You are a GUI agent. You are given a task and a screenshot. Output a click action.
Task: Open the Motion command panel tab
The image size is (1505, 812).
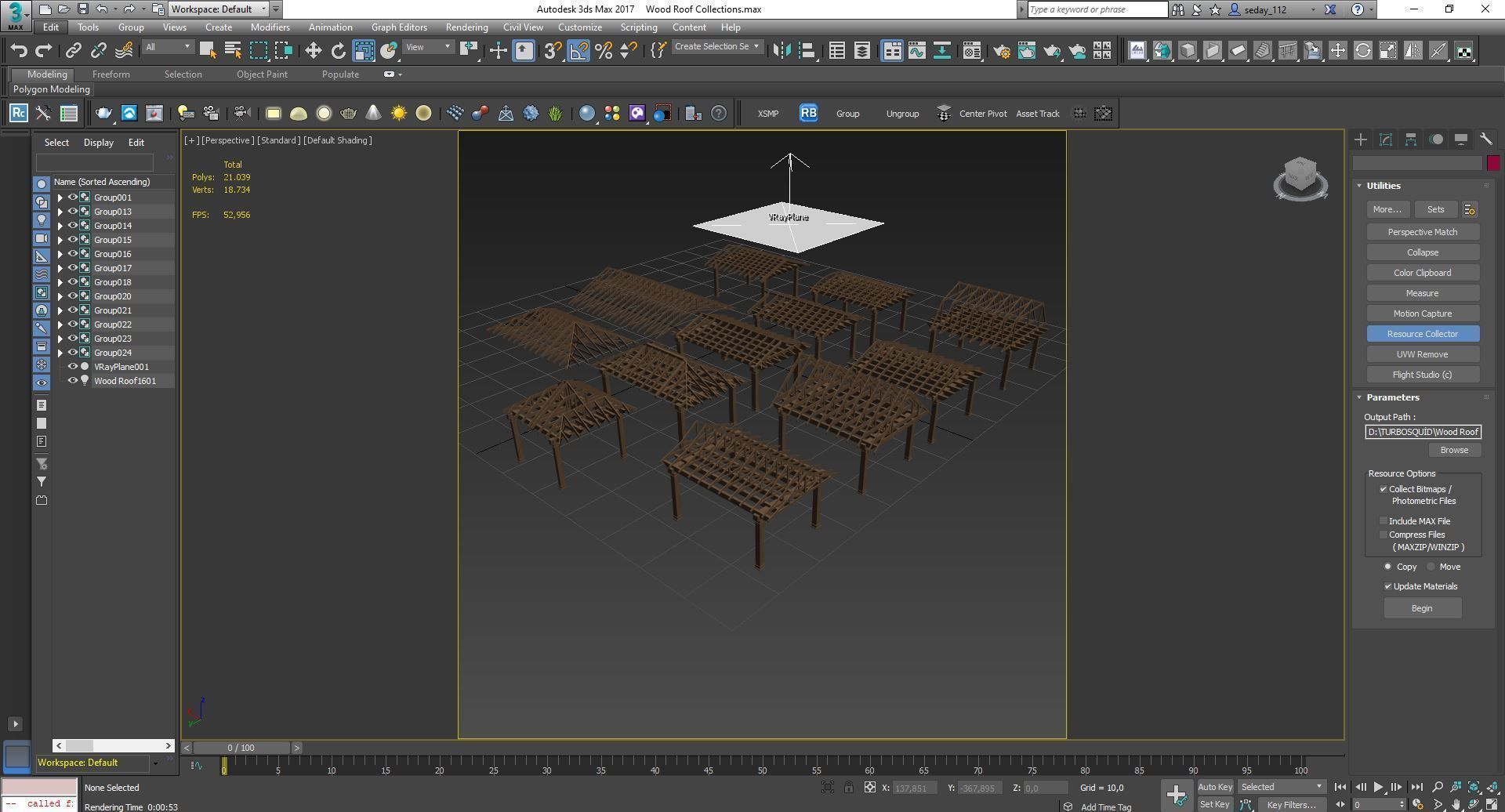(x=1436, y=140)
